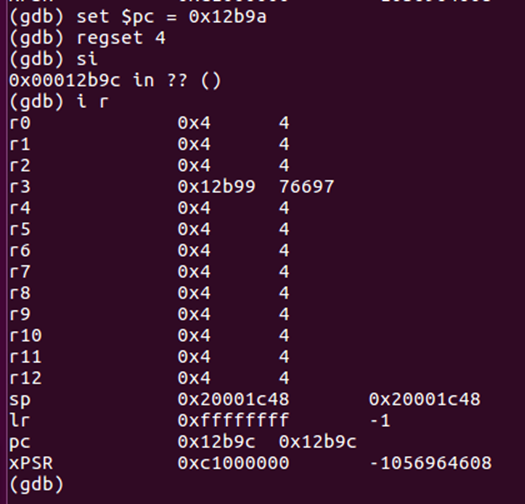Click the 'i r' info registers command
This screenshot has height=504, width=525.
click(93, 102)
